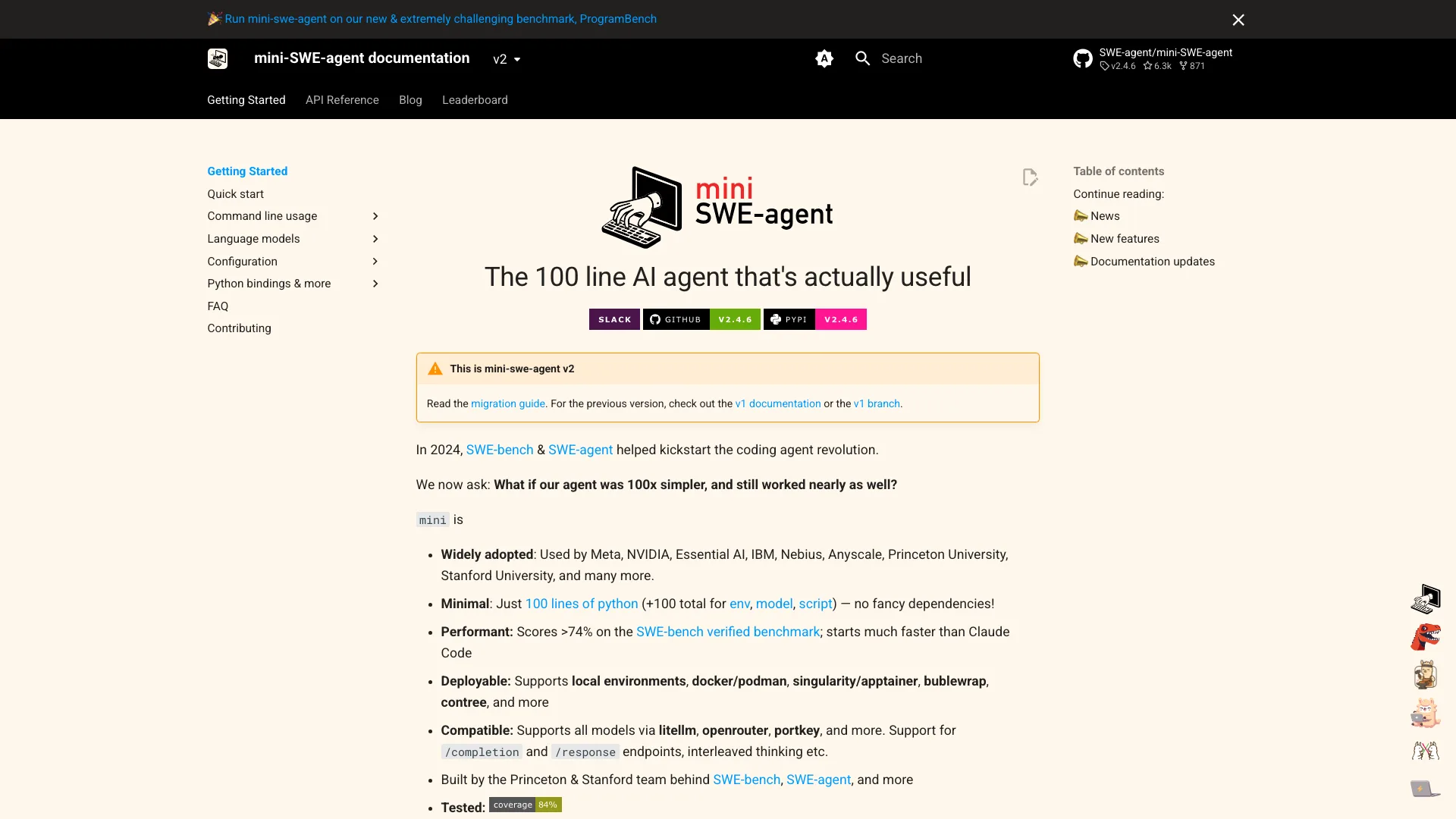Follow the SWE-bench link in intro paragraph
Viewport: 1456px width, 819px height.
tap(500, 450)
